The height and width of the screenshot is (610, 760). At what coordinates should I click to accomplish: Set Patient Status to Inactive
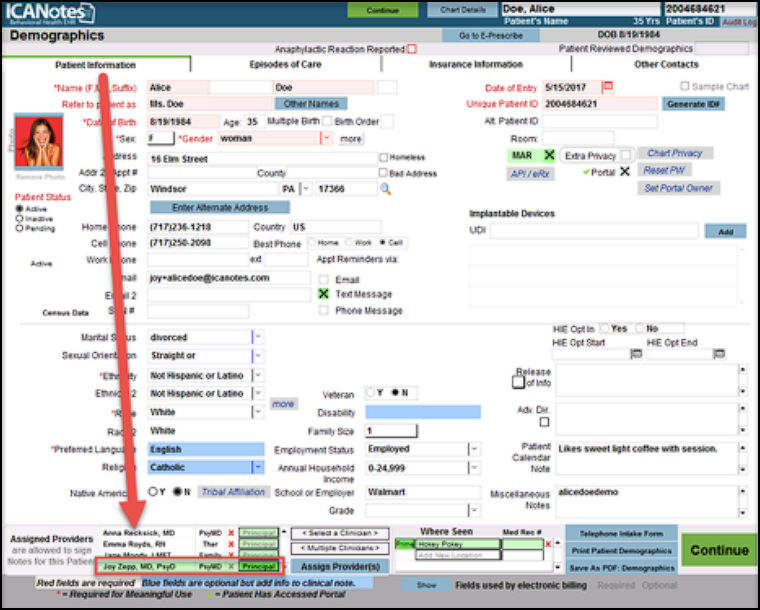(19, 219)
